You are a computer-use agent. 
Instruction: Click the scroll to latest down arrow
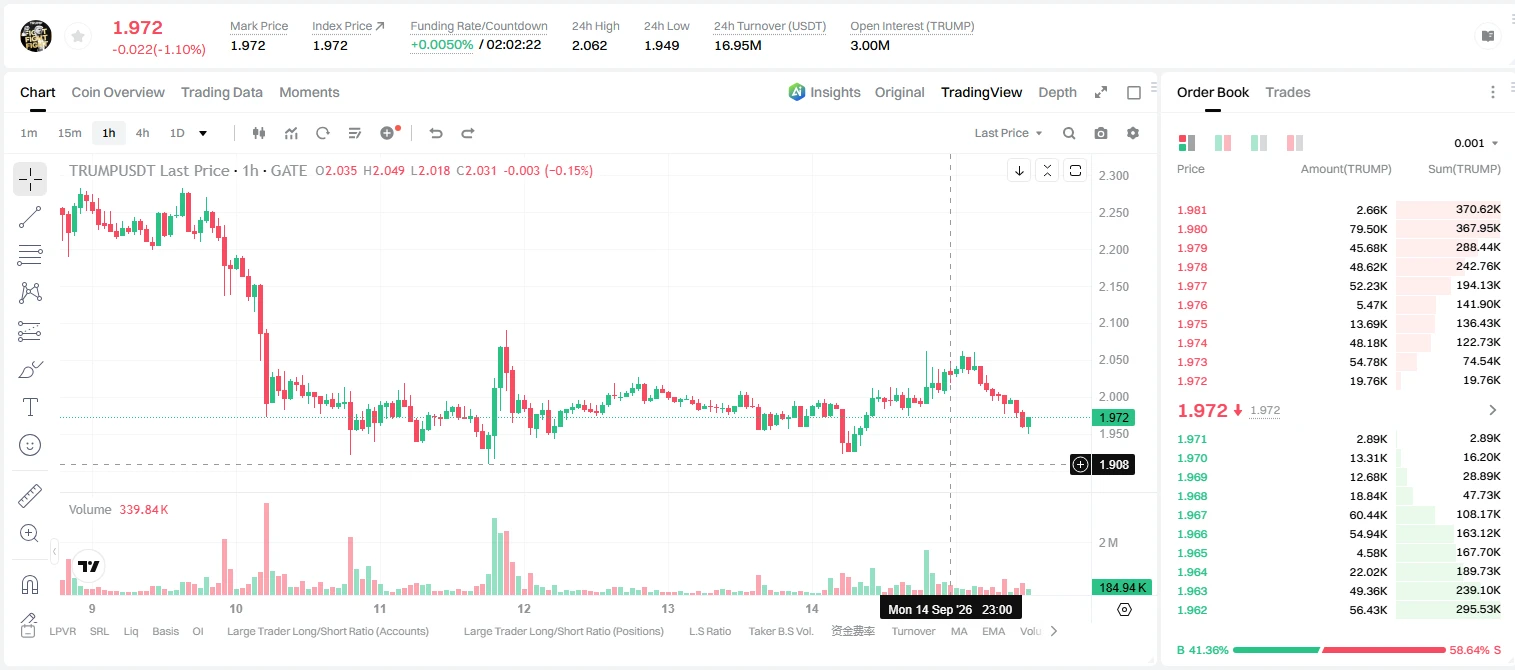pyautogui.click(x=1019, y=170)
